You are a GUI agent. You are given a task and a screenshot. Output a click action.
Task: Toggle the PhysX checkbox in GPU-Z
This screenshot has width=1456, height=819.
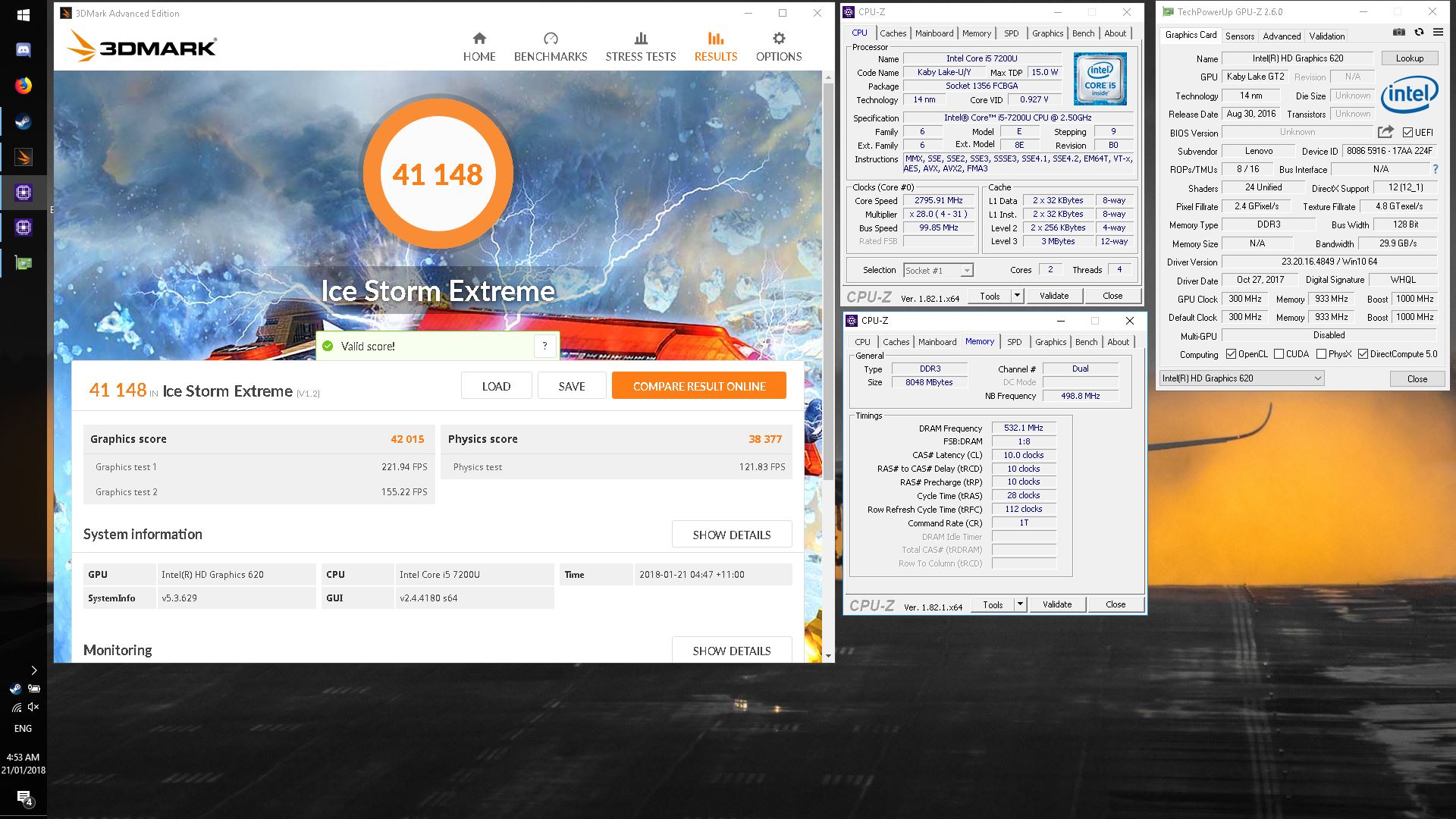pos(1322,354)
